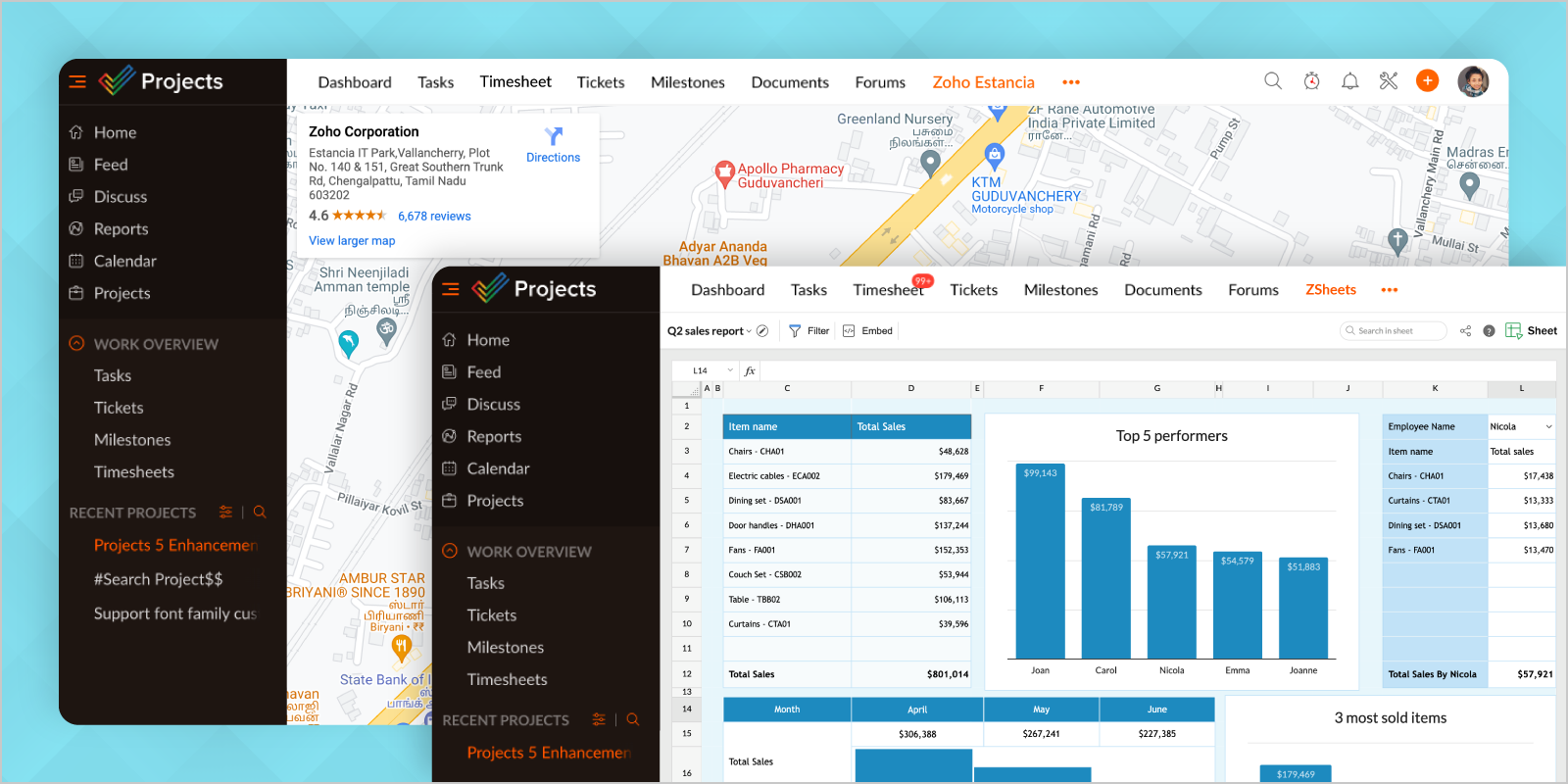This screenshot has width=1568, height=784.
Task: Open more tabs ellipsis in front window
Action: click(1390, 290)
